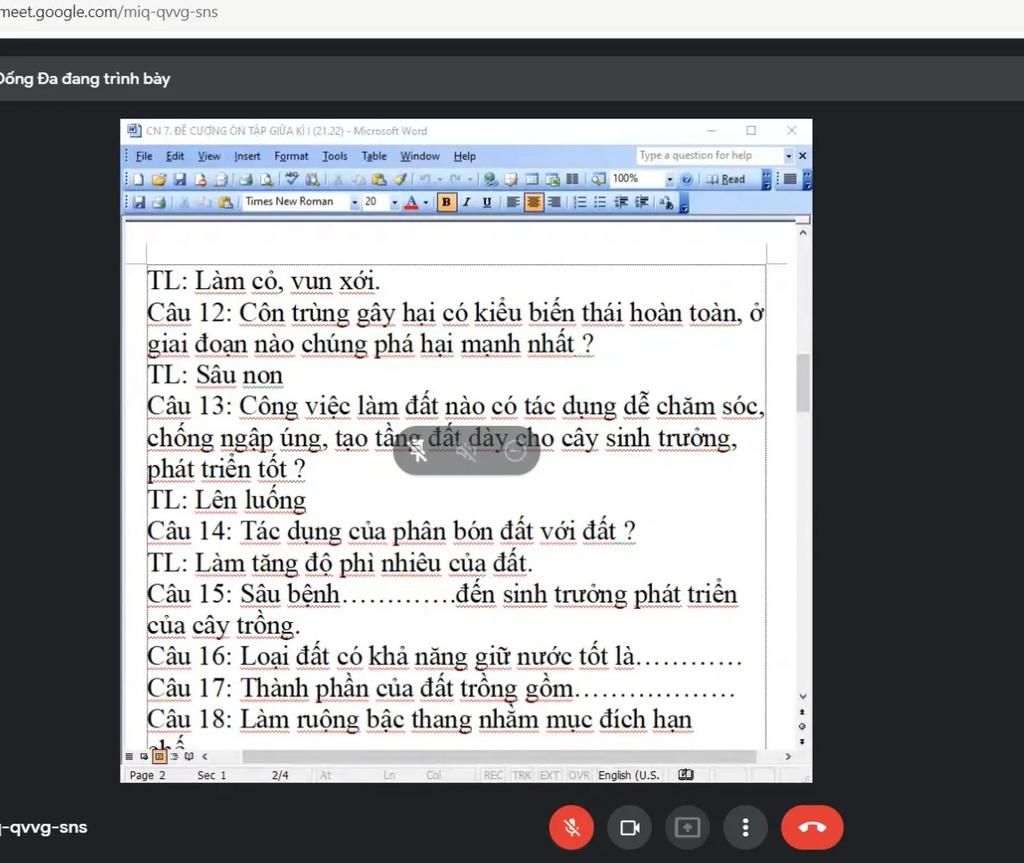Expand the undo history dropdown arrow

pos(440,180)
